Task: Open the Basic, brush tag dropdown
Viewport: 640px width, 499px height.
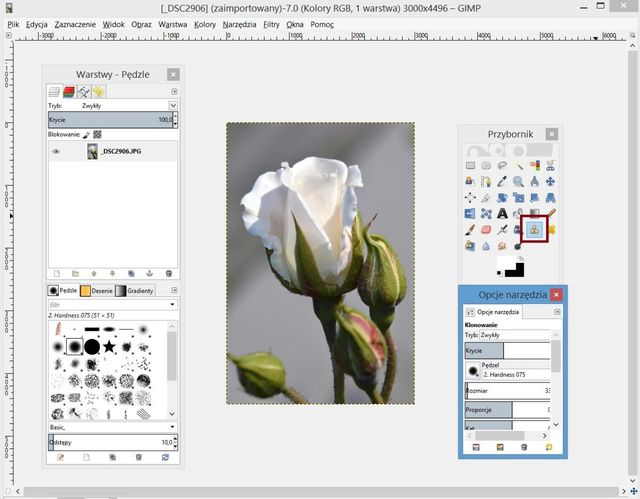Action: pos(172,427)
